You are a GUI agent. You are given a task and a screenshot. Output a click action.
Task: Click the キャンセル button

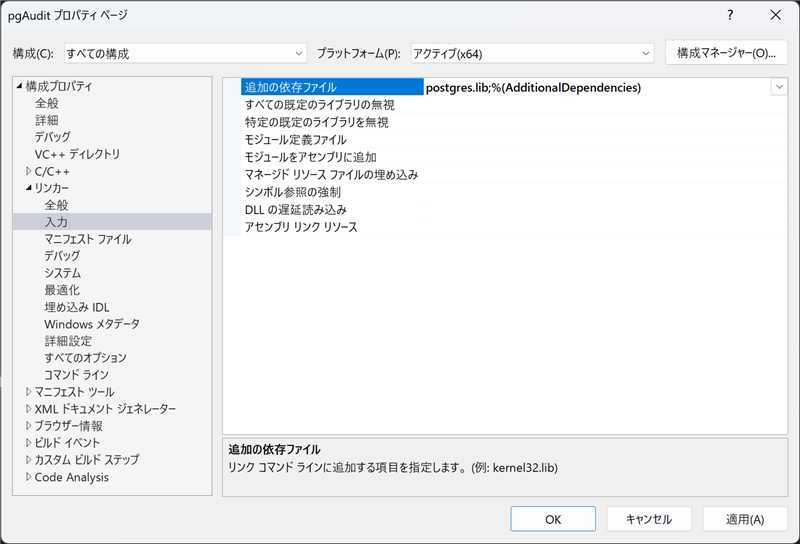point(649,519)
